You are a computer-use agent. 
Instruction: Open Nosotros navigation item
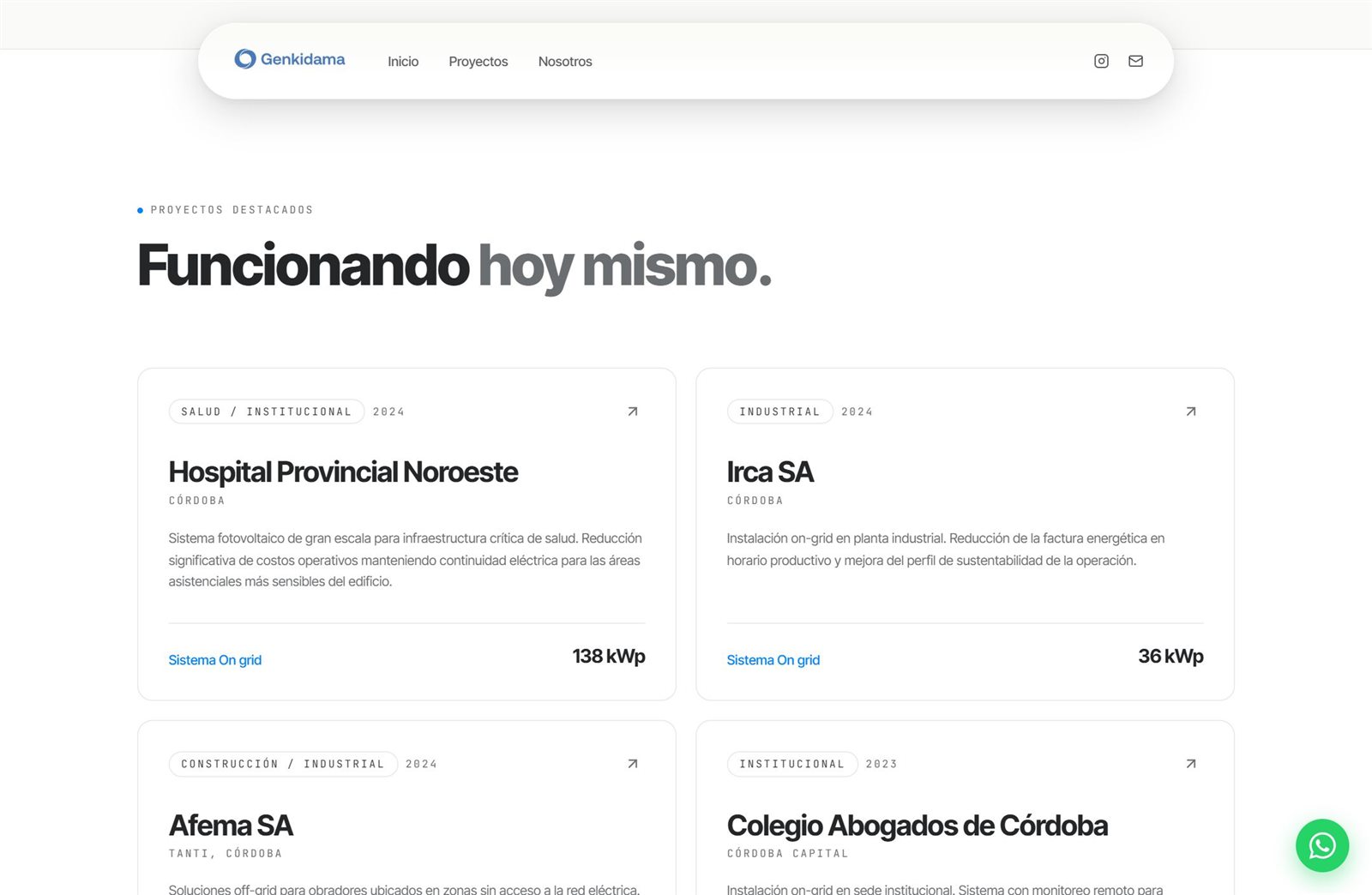[x=565, y=62]
